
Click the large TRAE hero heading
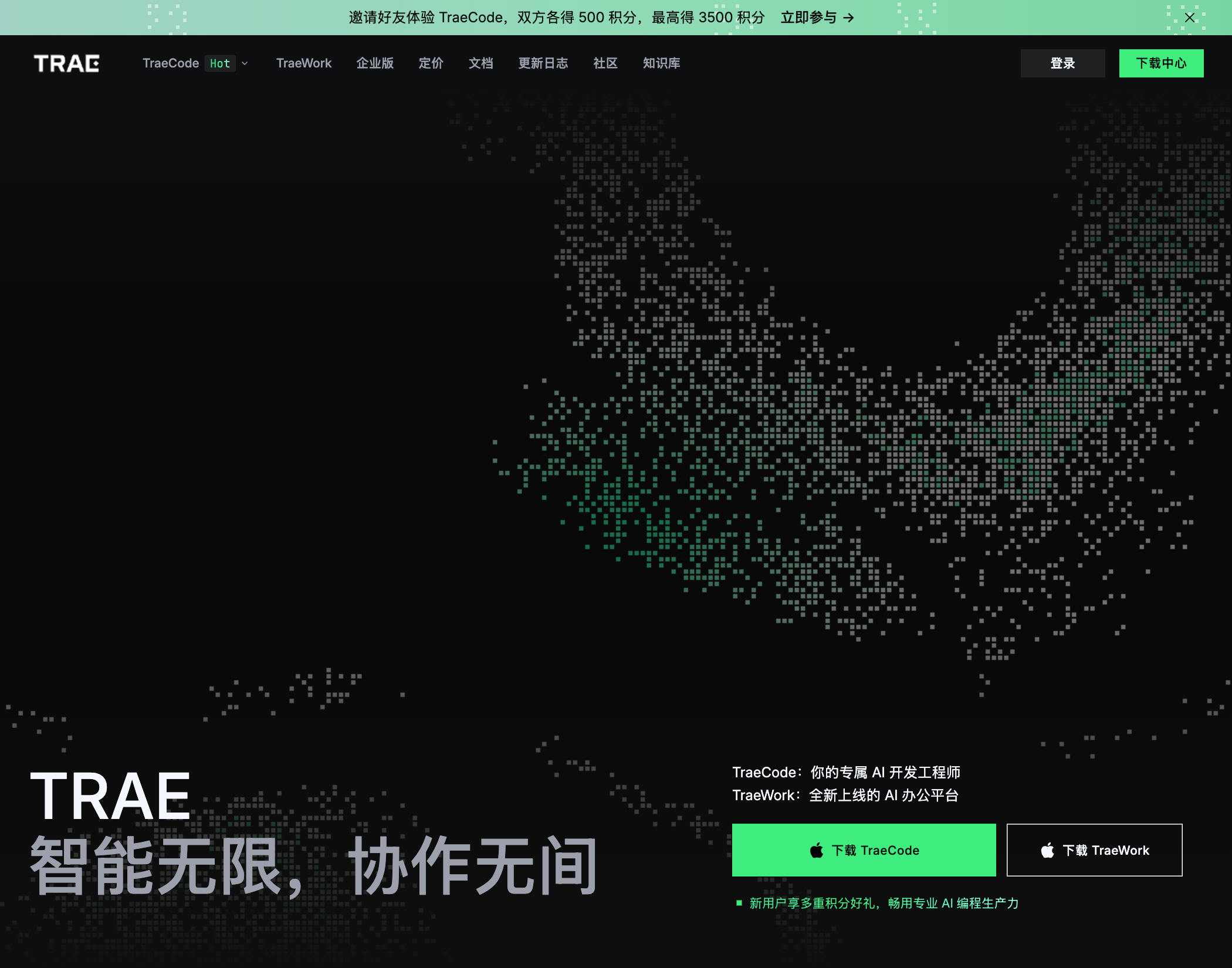(110, 796)
